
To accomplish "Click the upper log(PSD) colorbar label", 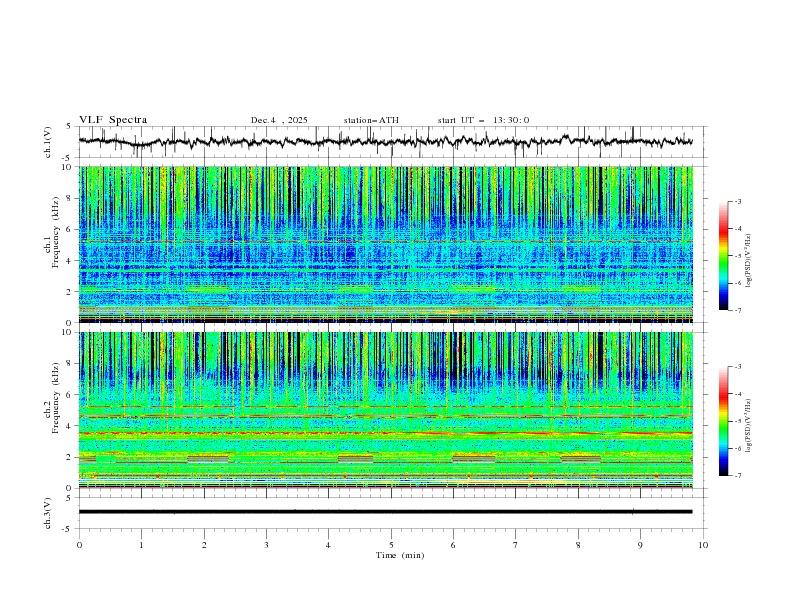I will tap(749, 261).
